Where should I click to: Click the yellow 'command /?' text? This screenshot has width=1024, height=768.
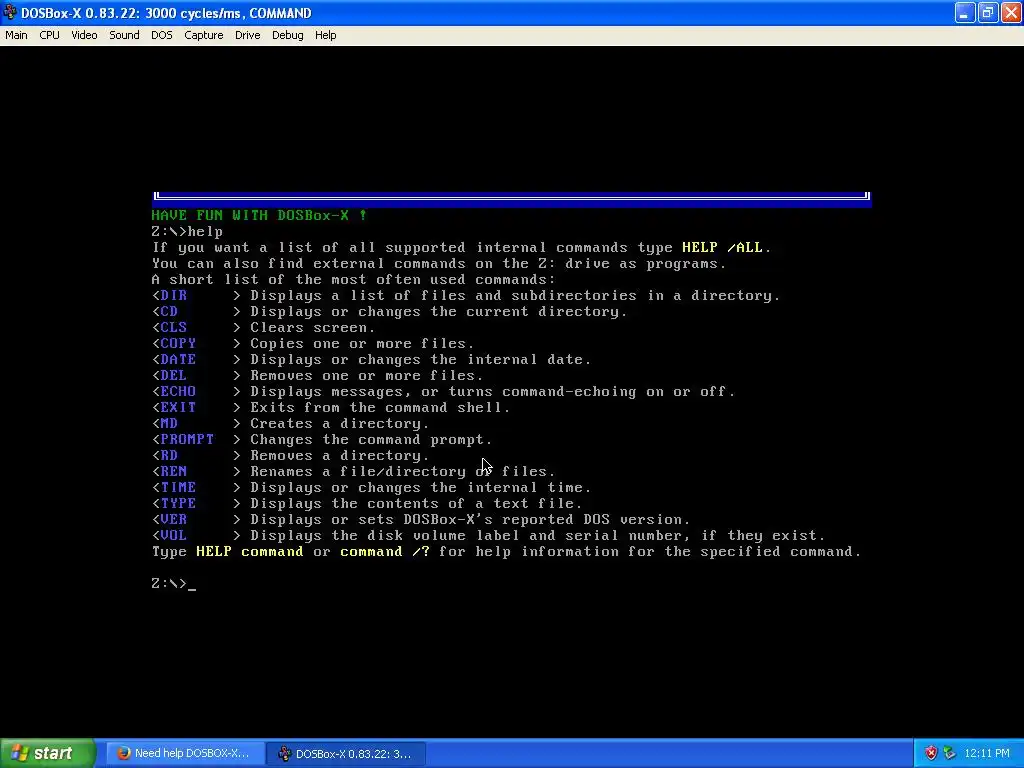pos(385,551)
